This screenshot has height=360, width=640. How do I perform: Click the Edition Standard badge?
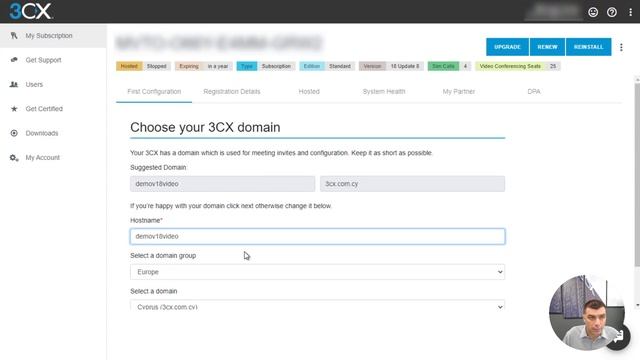click(x=327, y=66)
